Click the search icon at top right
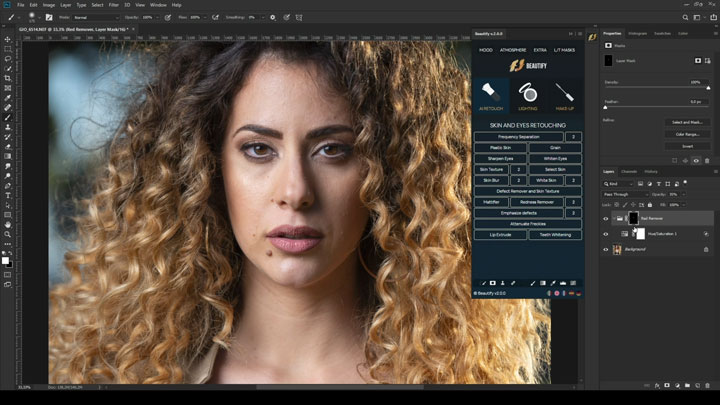Image resolution: width=720 pixels, height=405 pixels. (x=685, y=17)
